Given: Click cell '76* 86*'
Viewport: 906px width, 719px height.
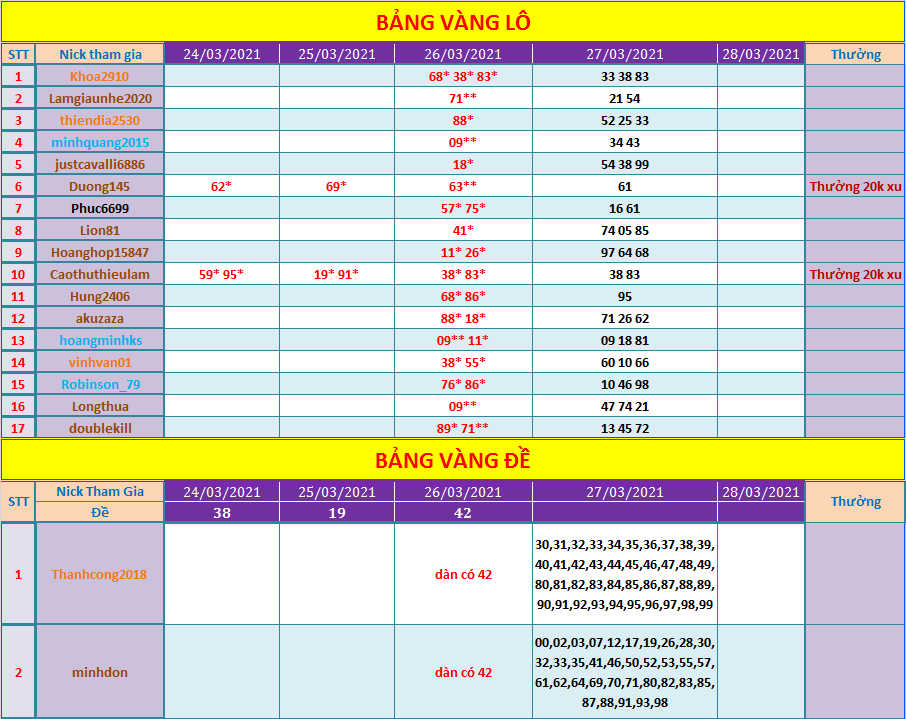Looking at the screenshot, I should (x=463, y=384).
